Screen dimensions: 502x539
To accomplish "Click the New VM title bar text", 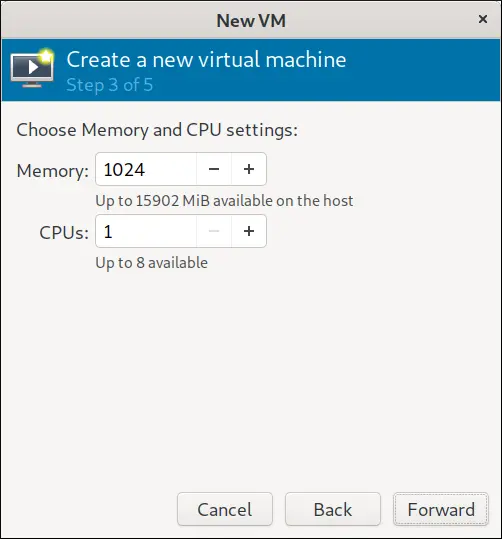I will [251, 21].
